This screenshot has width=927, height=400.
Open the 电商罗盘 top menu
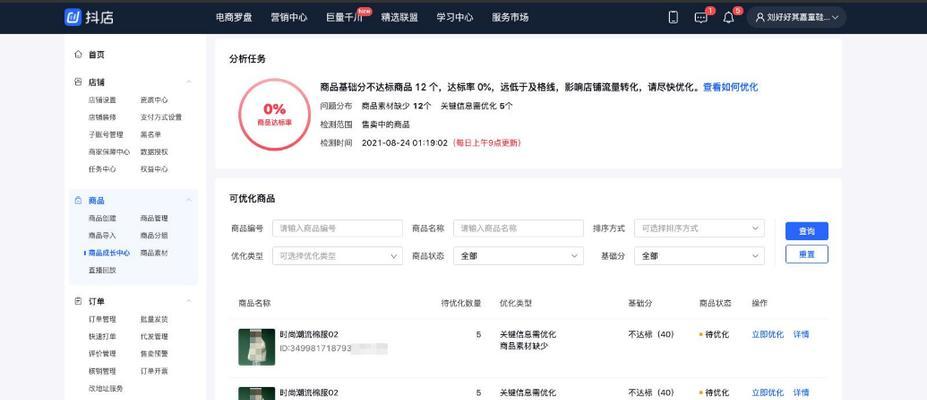234,18
